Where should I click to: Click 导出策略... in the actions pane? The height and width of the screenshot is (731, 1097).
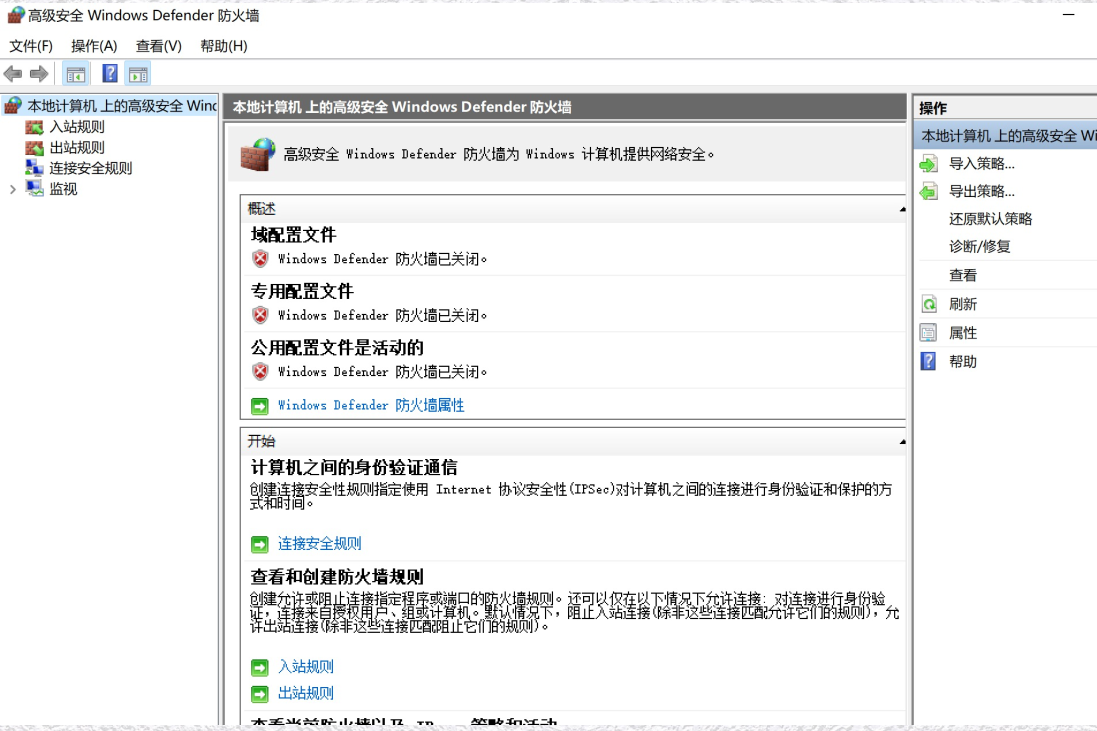click(x=982, y=192)
